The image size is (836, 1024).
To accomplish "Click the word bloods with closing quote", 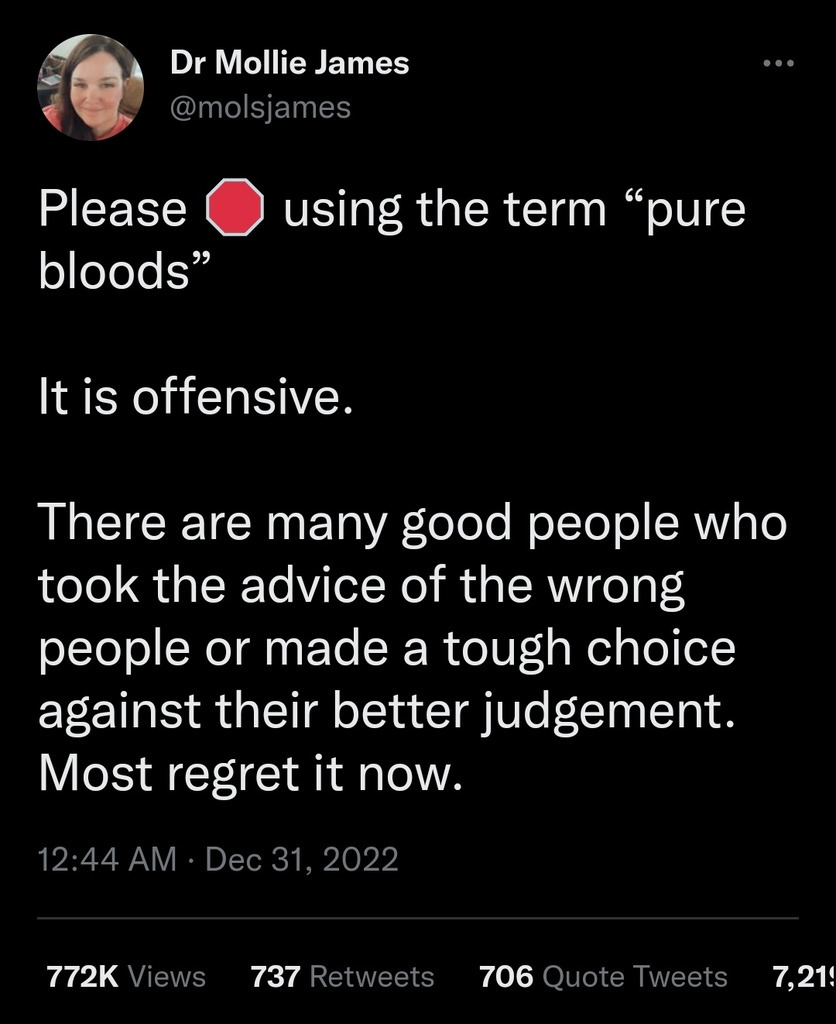I will [125, 270].
